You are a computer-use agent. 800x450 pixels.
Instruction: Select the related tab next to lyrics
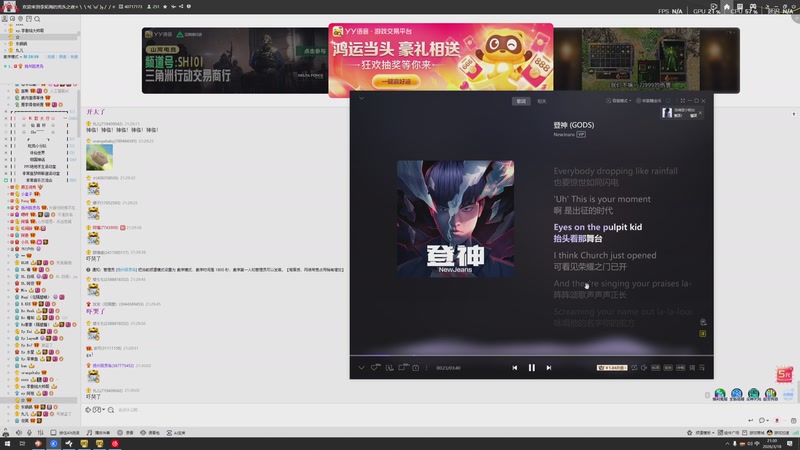click(541, 101)
